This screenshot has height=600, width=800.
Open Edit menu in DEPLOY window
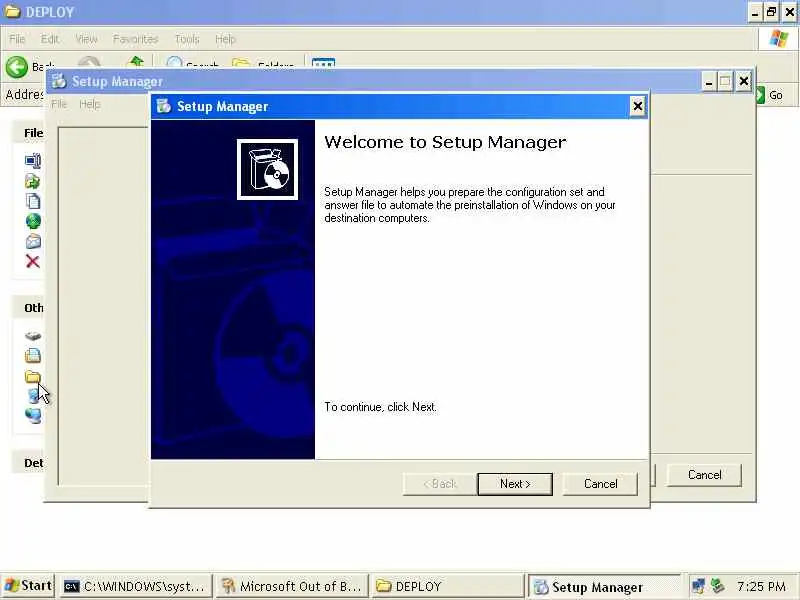tap(50, 39)
